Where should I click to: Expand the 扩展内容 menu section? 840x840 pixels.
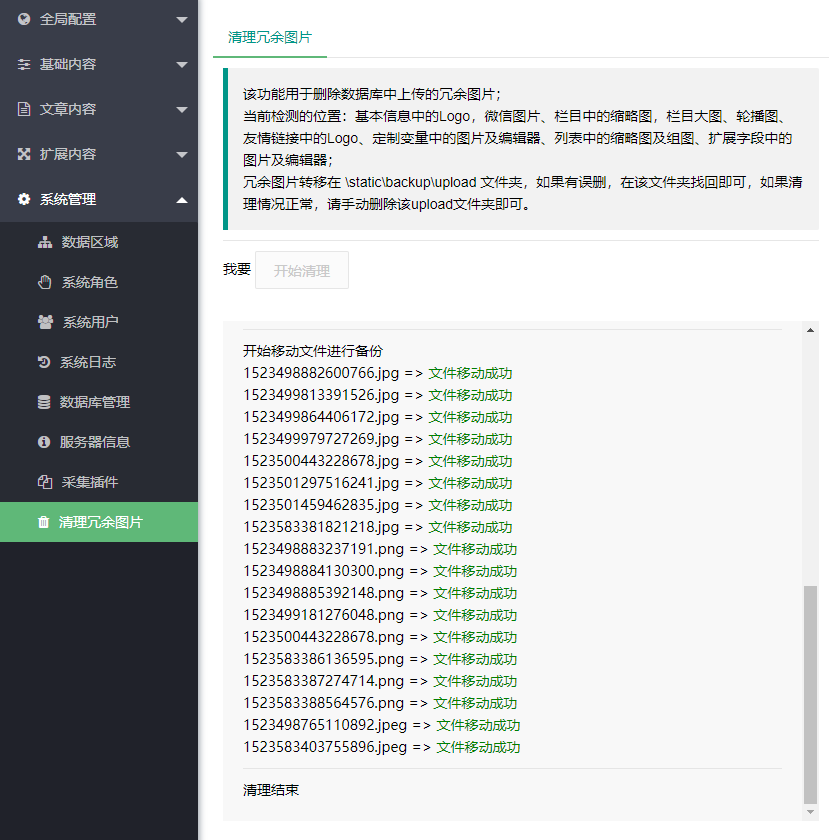[x=100, y=153]
